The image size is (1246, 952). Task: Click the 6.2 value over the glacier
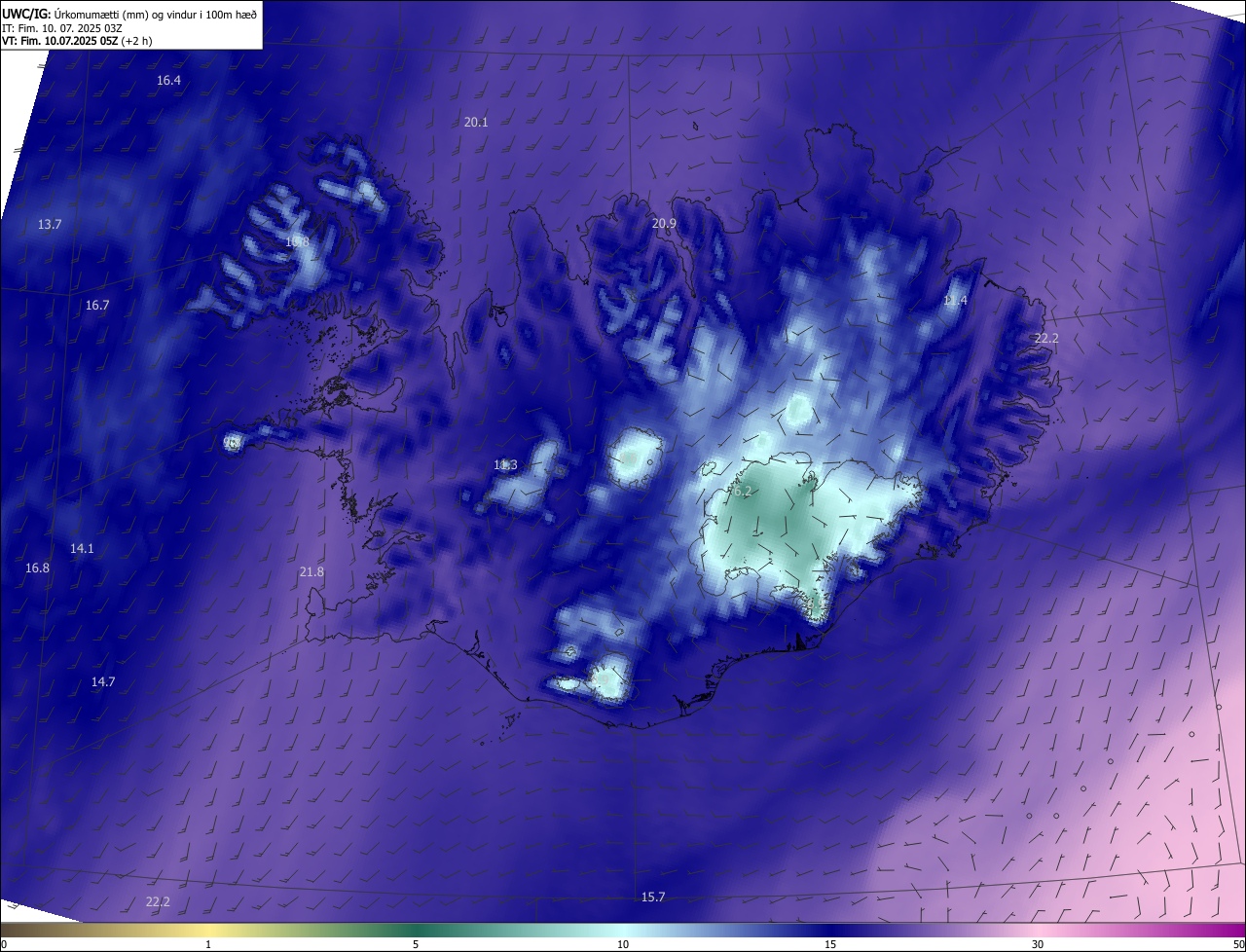pos(743,492)
